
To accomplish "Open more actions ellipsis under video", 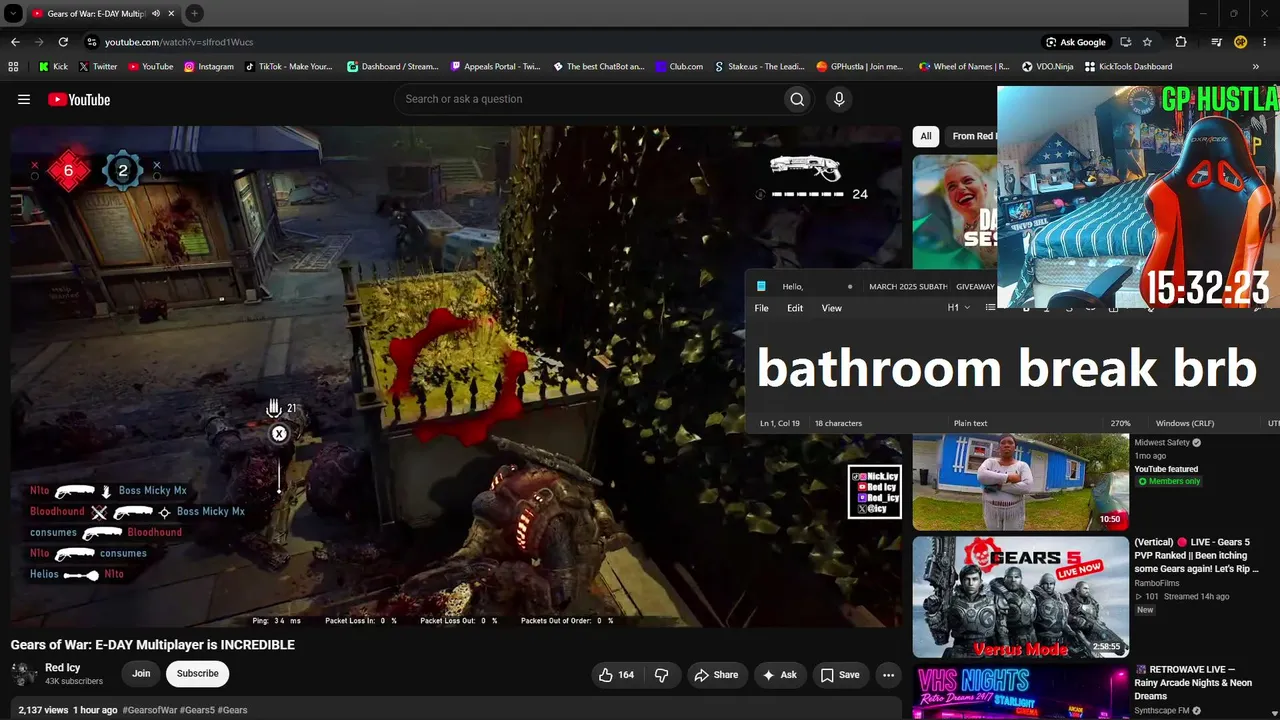I will tap(888, 675).
